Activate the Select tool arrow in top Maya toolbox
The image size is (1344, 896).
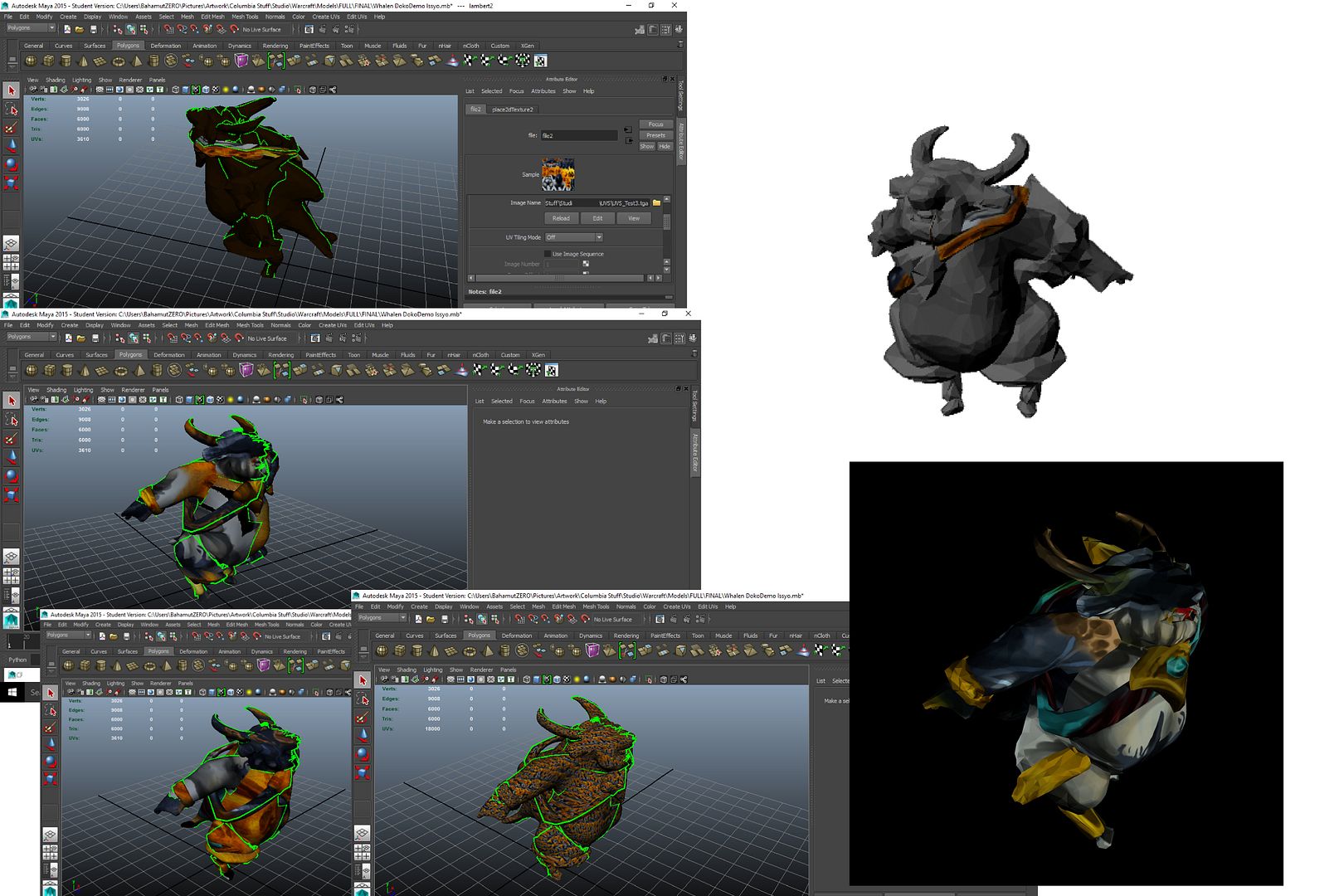[x=11, y=90]
